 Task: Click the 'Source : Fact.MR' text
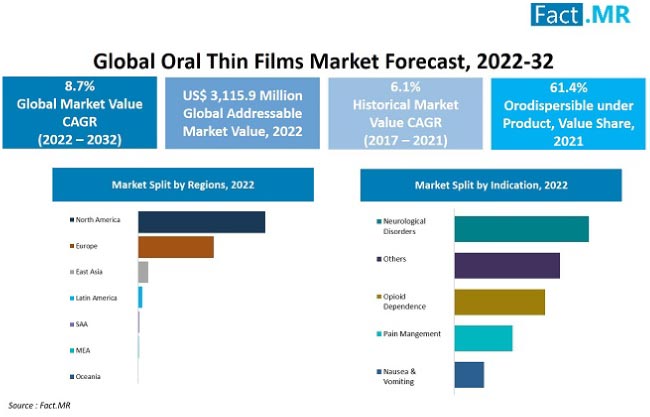[x=39, y=405]
